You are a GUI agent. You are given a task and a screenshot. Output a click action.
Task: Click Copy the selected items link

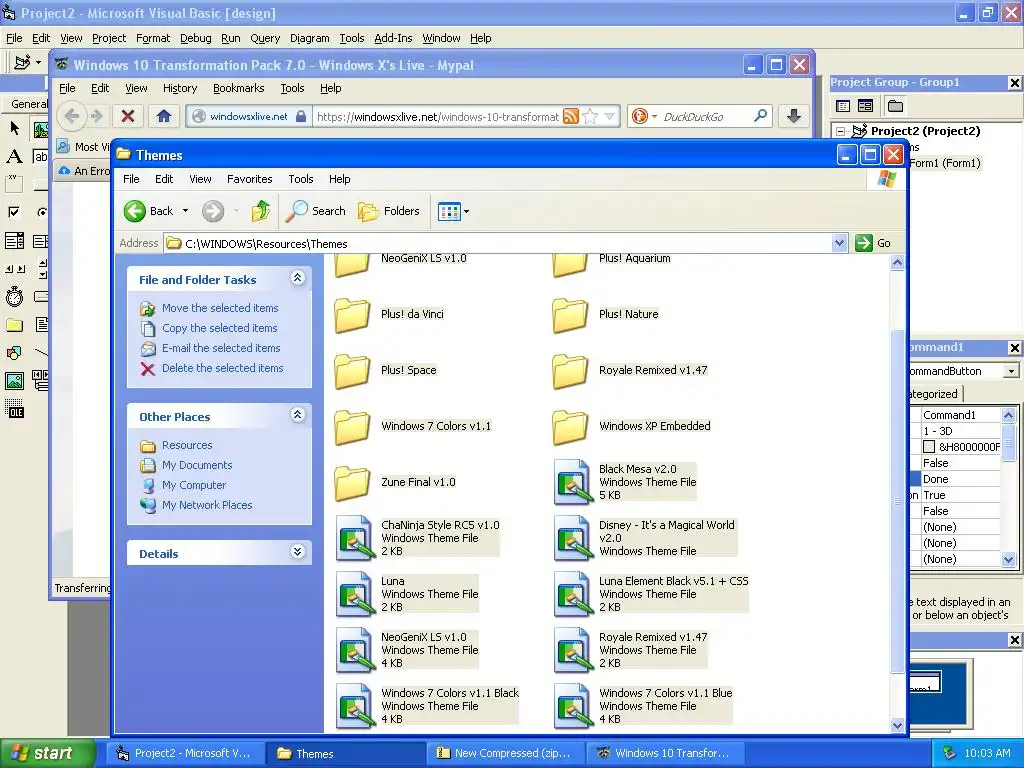[x=219, y=328]
